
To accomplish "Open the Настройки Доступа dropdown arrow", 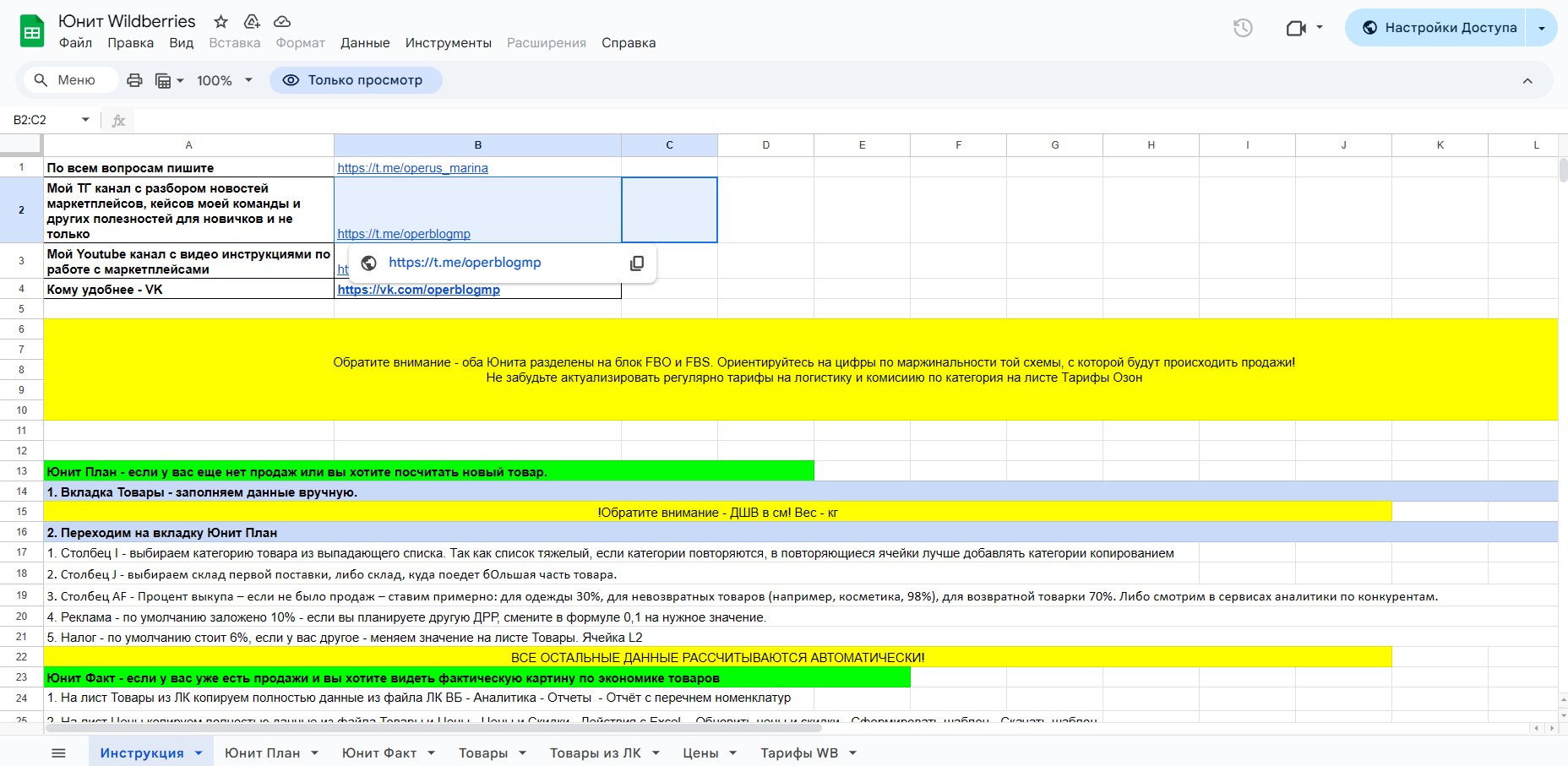I will click(1542, 28).
